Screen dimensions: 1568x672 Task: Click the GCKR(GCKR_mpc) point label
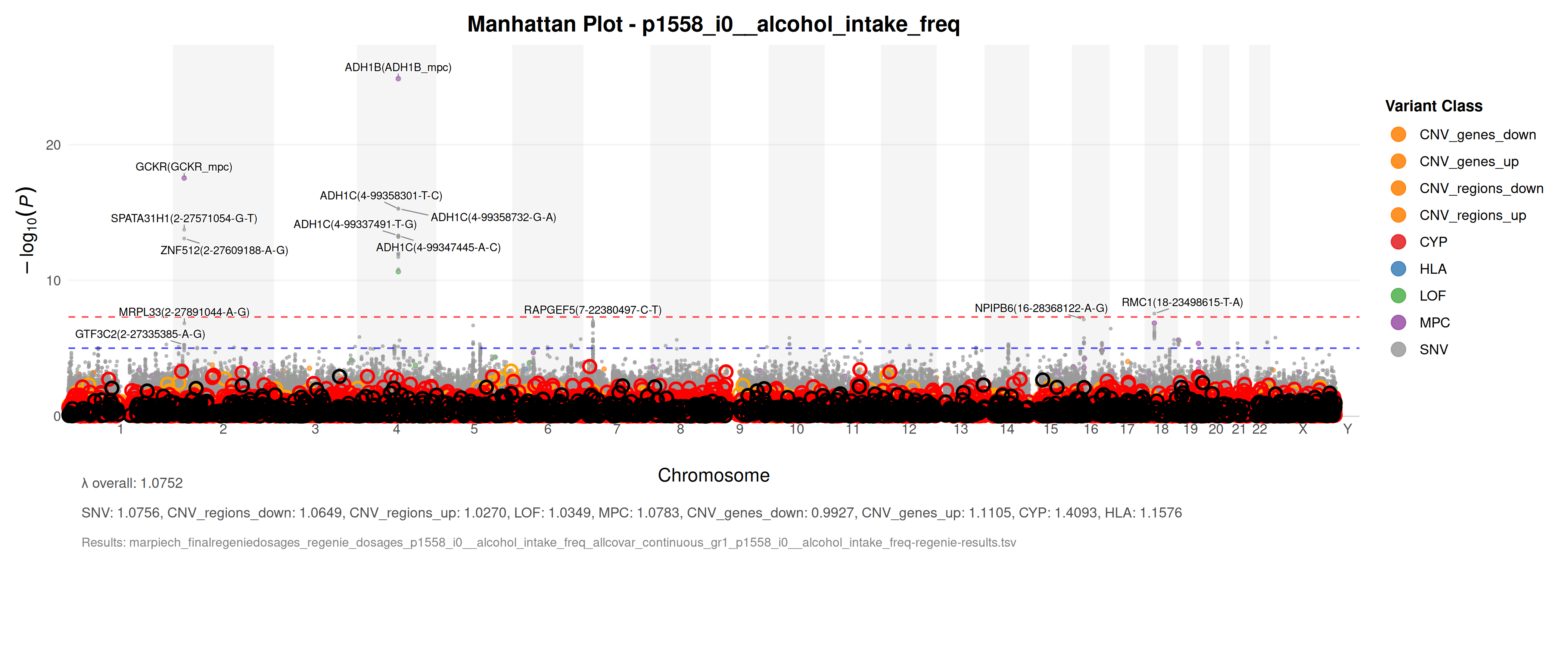point(184,167)
